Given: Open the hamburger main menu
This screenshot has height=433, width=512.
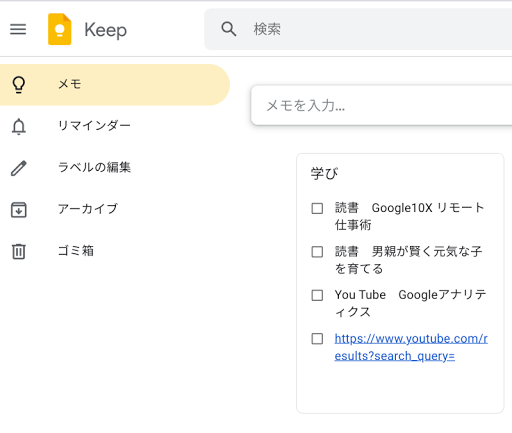Looking at the screenshot, I should [18, 29].
